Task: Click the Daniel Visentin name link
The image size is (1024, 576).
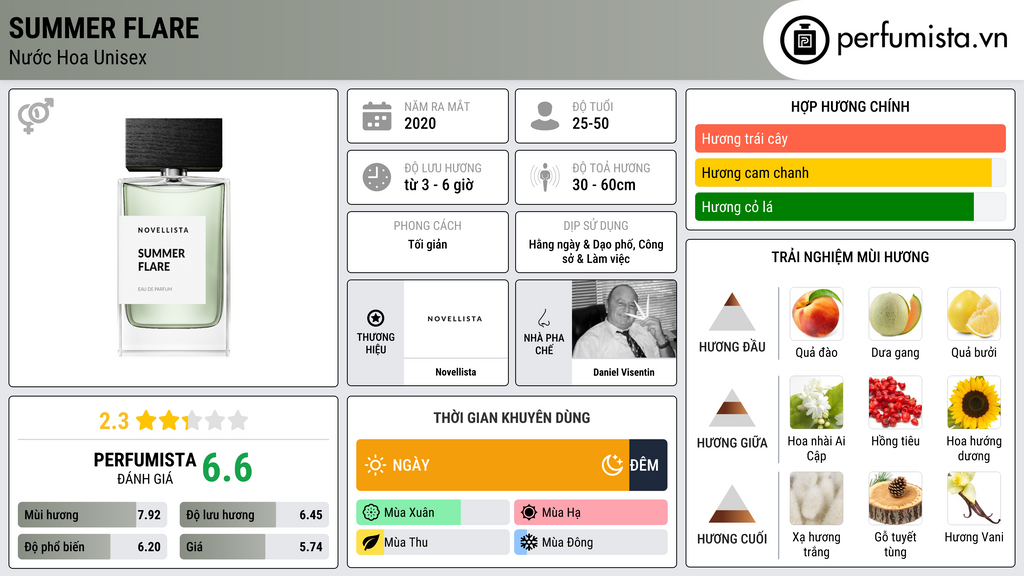Action: [x=624, y=372]
